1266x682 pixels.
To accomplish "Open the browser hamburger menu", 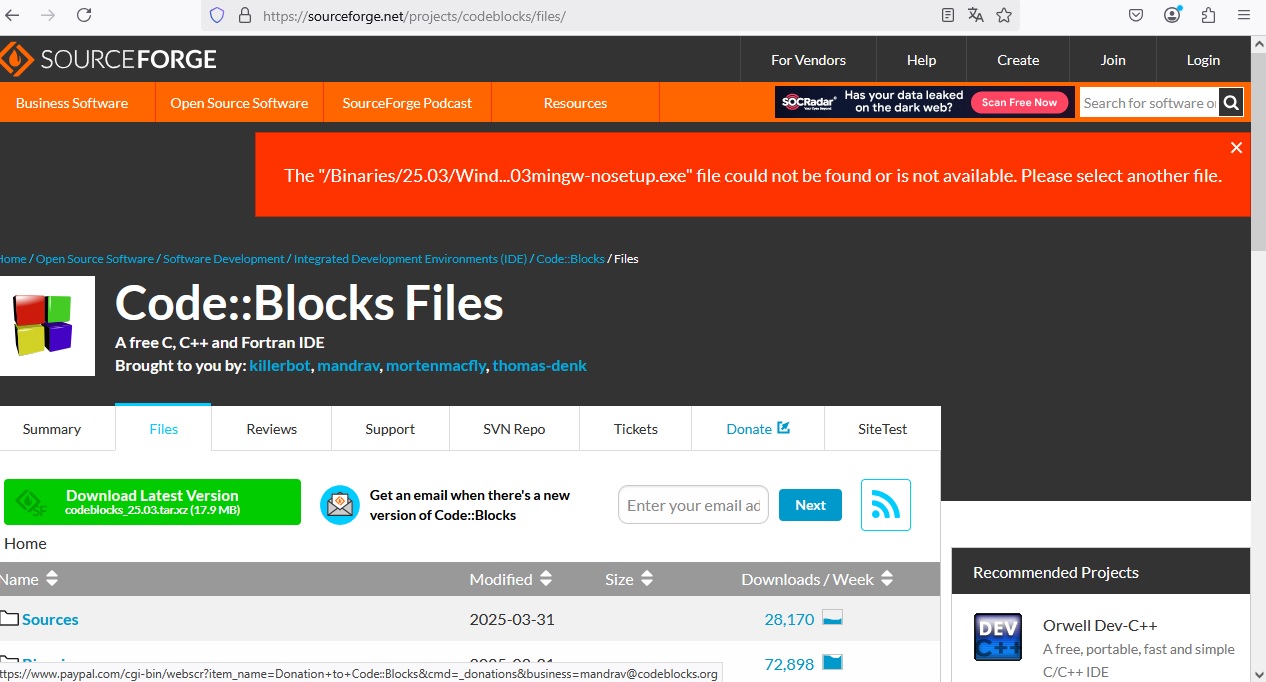I will point(1244,15).
